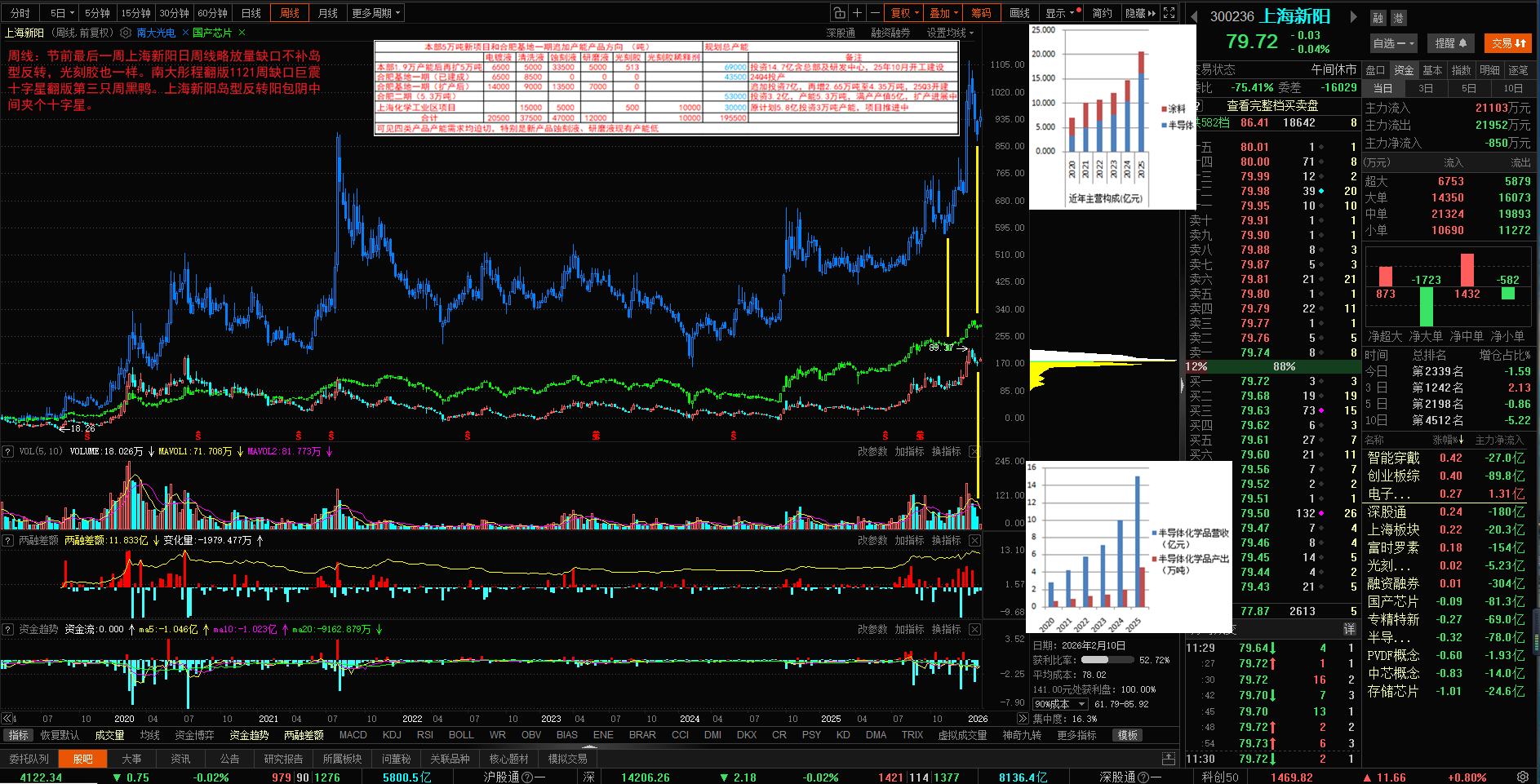1540x784 pixels.
Task: Open the 自选 watchlist dropdown
Action: (1393, 43)
